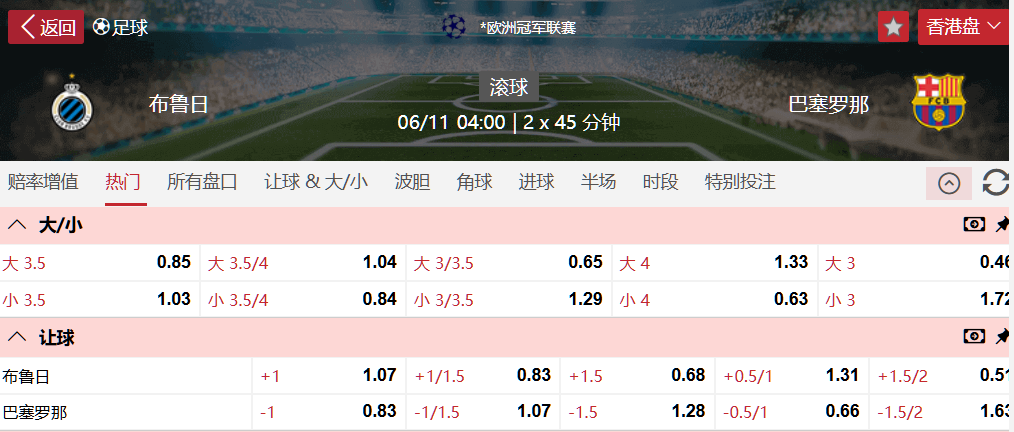Viewport: 1014px width, 432px height.
Task: Pin the 让球 market section
Action: (1002, 338)
